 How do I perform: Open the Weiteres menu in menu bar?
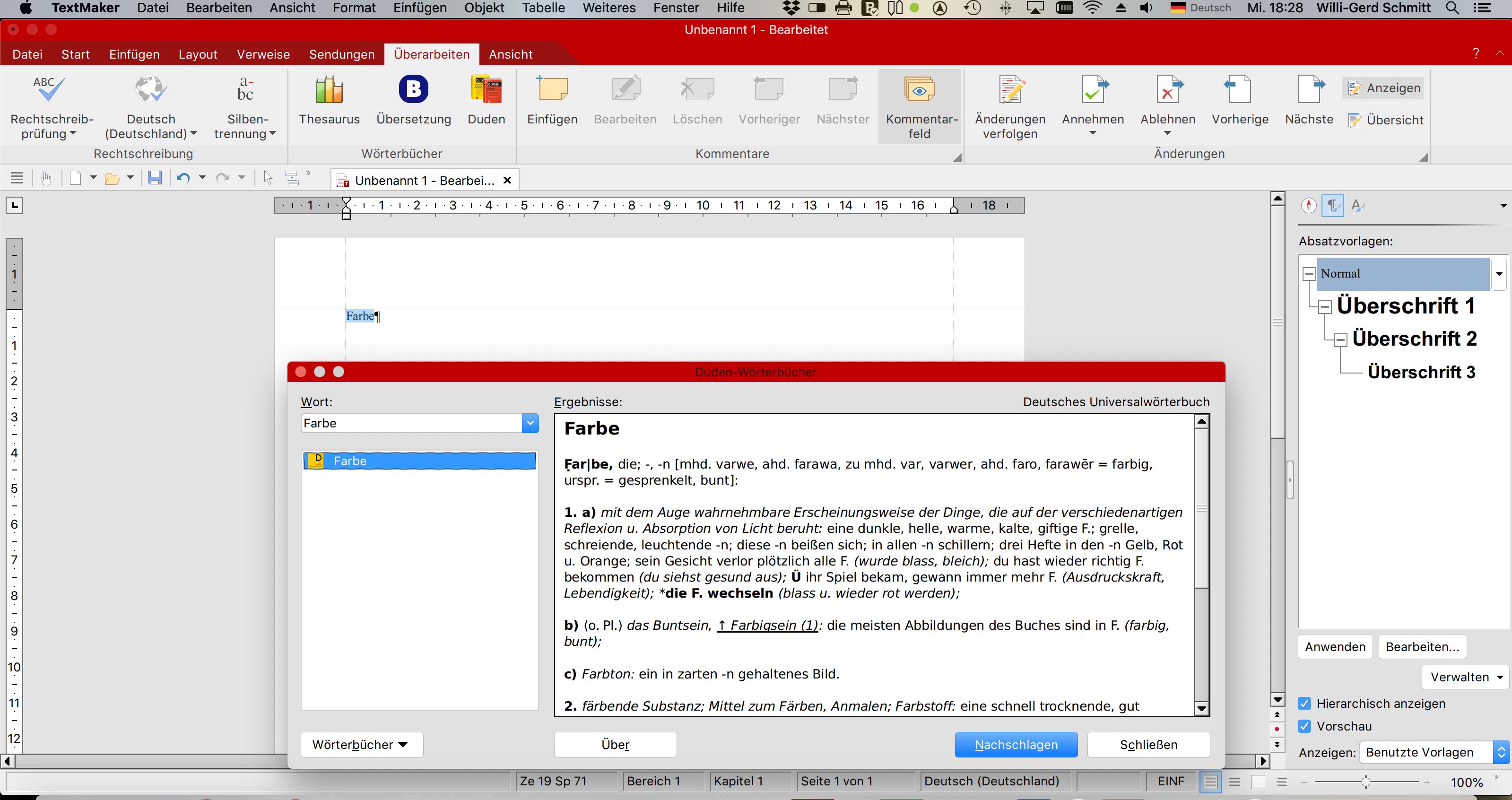point(609,8)
